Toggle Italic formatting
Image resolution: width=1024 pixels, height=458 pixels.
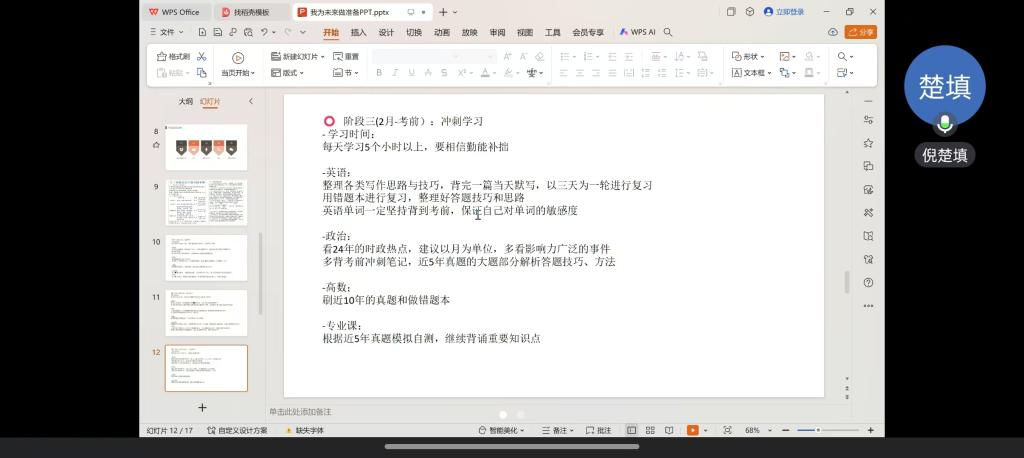point(395,73)
